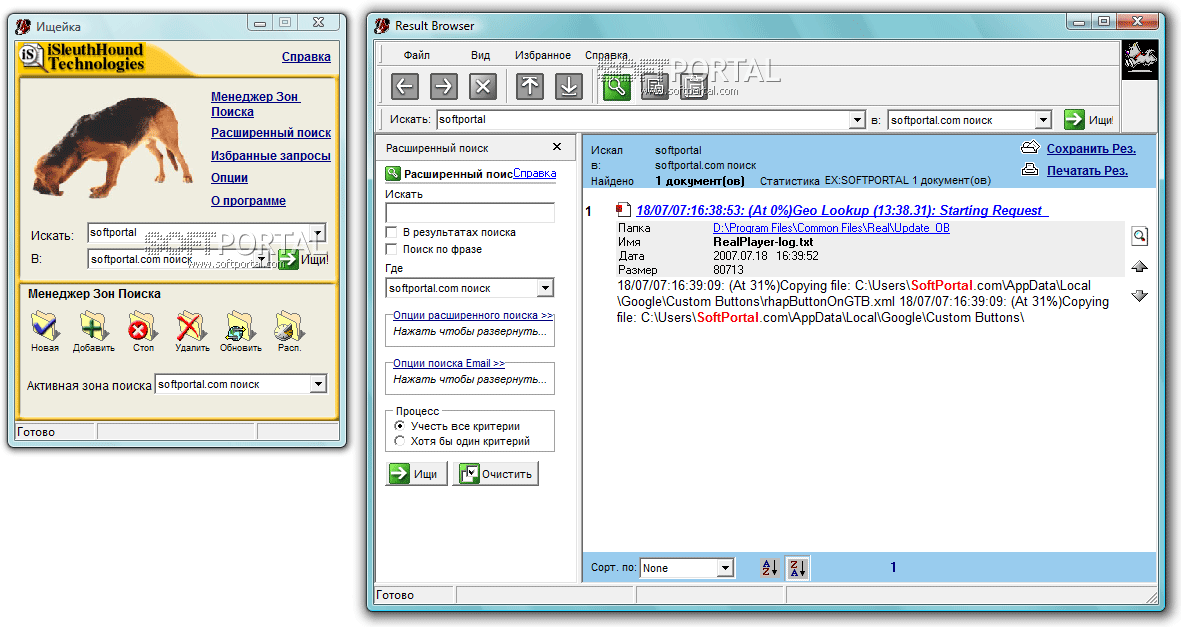1181x627 pixels.
Task: Select the Хотя бы один критерий radio button
Action: (x=400, y=441)
